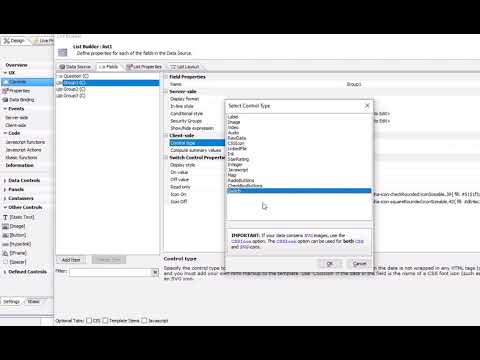Switch to the Design tab
Image resolution: width=480 pixels, height=360 pixels.
(x=14, y=41)
